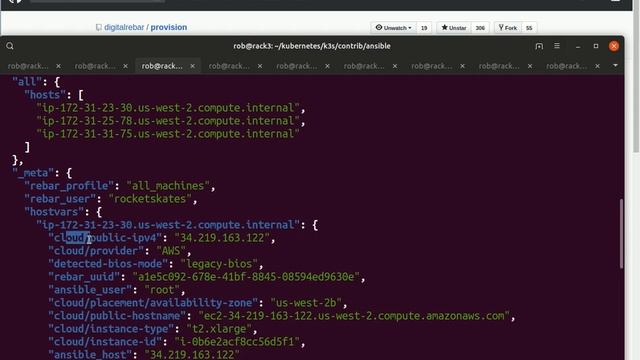Click the fork icon on Fork button
640x360 pixels.
pos(501,27)
